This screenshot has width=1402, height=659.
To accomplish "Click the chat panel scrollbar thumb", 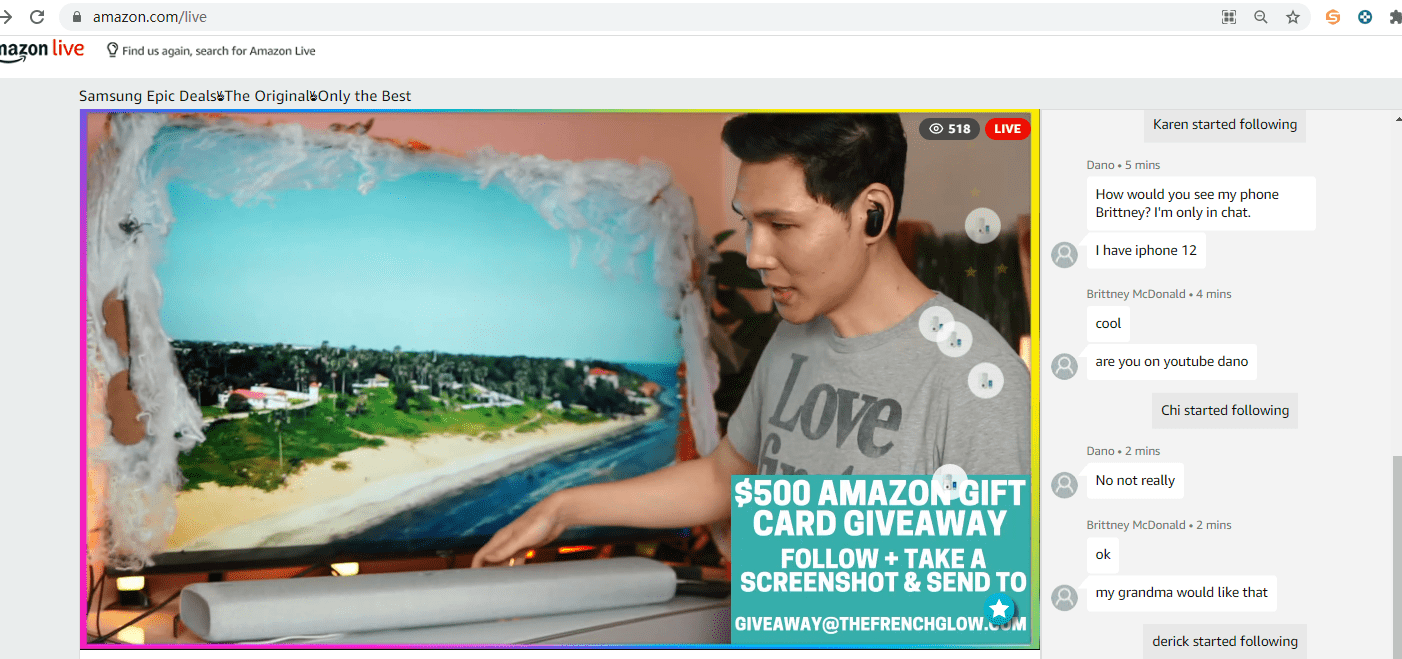I will coord(1397,556).
